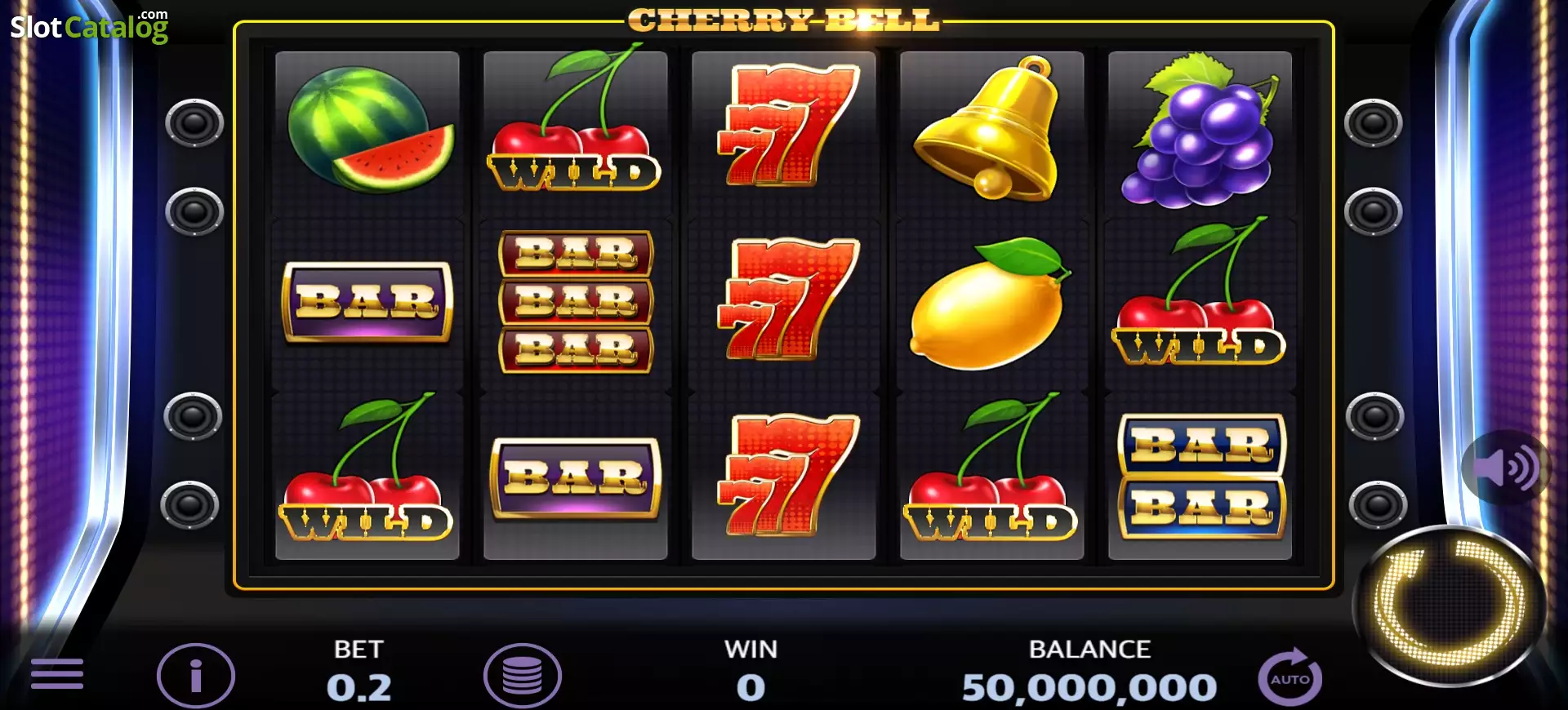
Task: Click the triple BAR symbol
Action: [x=576, y=302]
